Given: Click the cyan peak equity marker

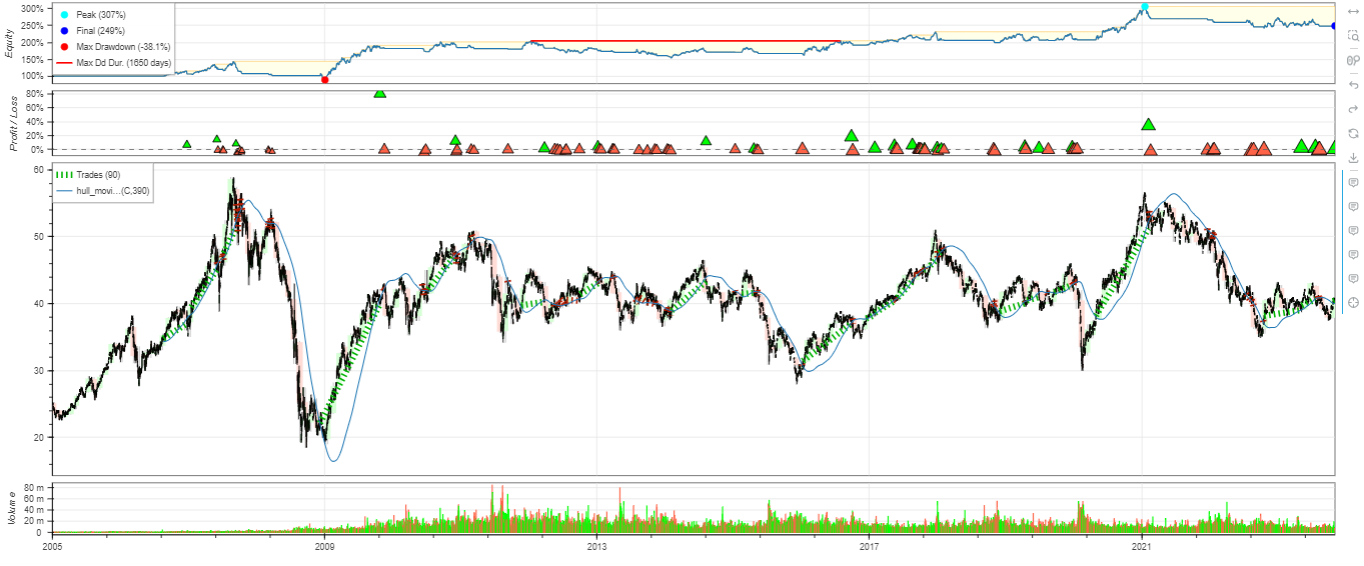Looking at the screenshot, I should [x=1145, y=7].
